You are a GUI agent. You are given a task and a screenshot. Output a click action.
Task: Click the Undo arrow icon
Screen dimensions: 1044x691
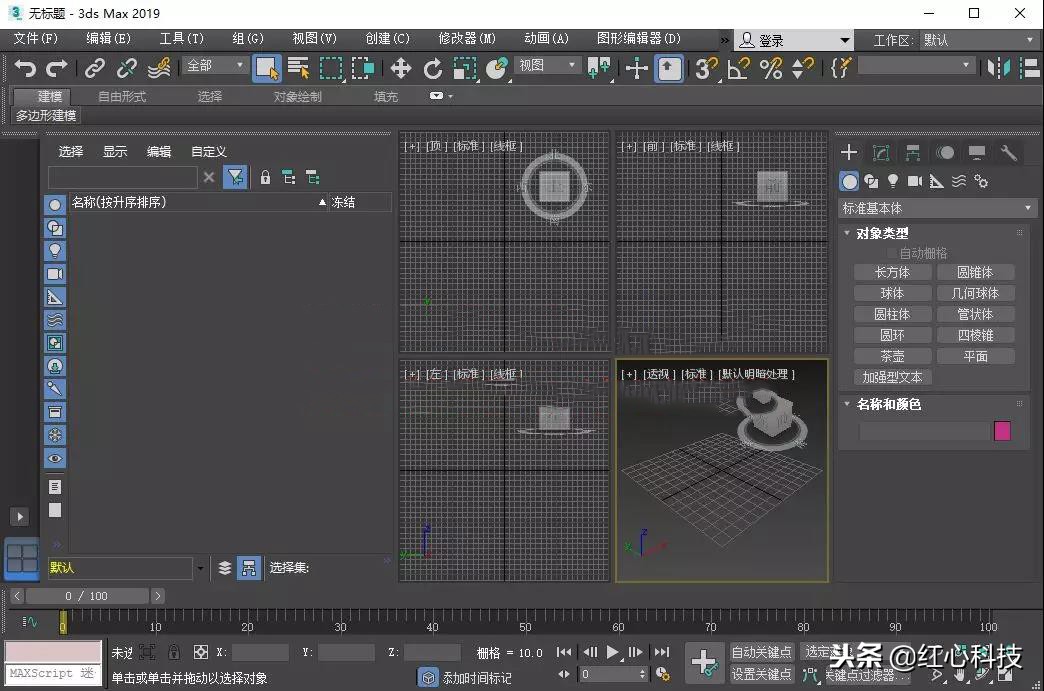click(26, 67)
